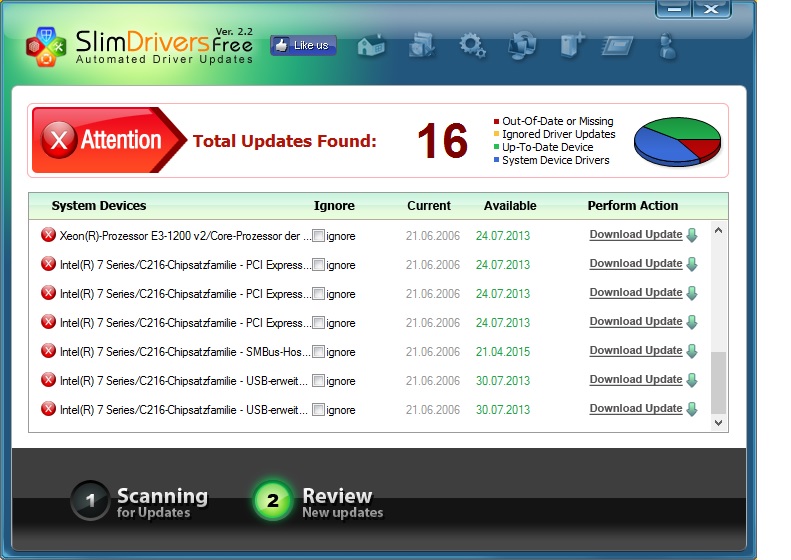
Task: Select the SMBus-Hos chipset device name
Action: [185, 352]
